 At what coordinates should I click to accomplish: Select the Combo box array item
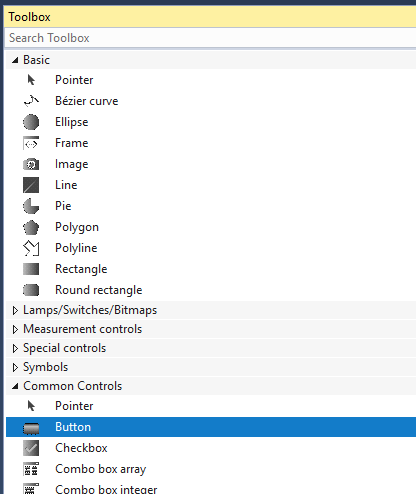click(211, 469)
